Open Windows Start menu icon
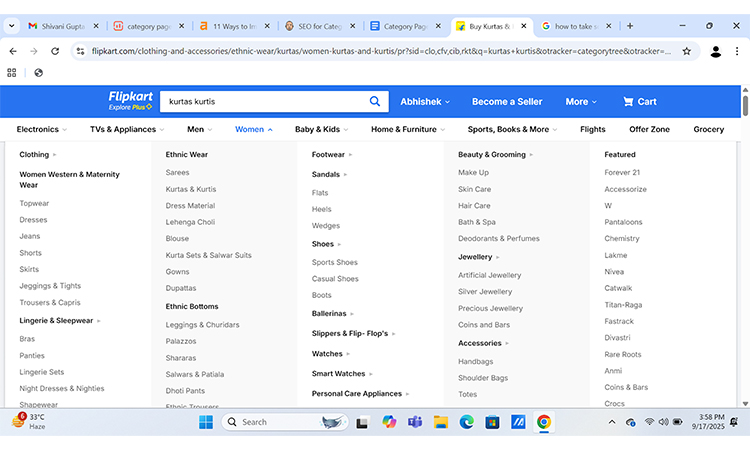750x450 pixels. pos(206,422)
